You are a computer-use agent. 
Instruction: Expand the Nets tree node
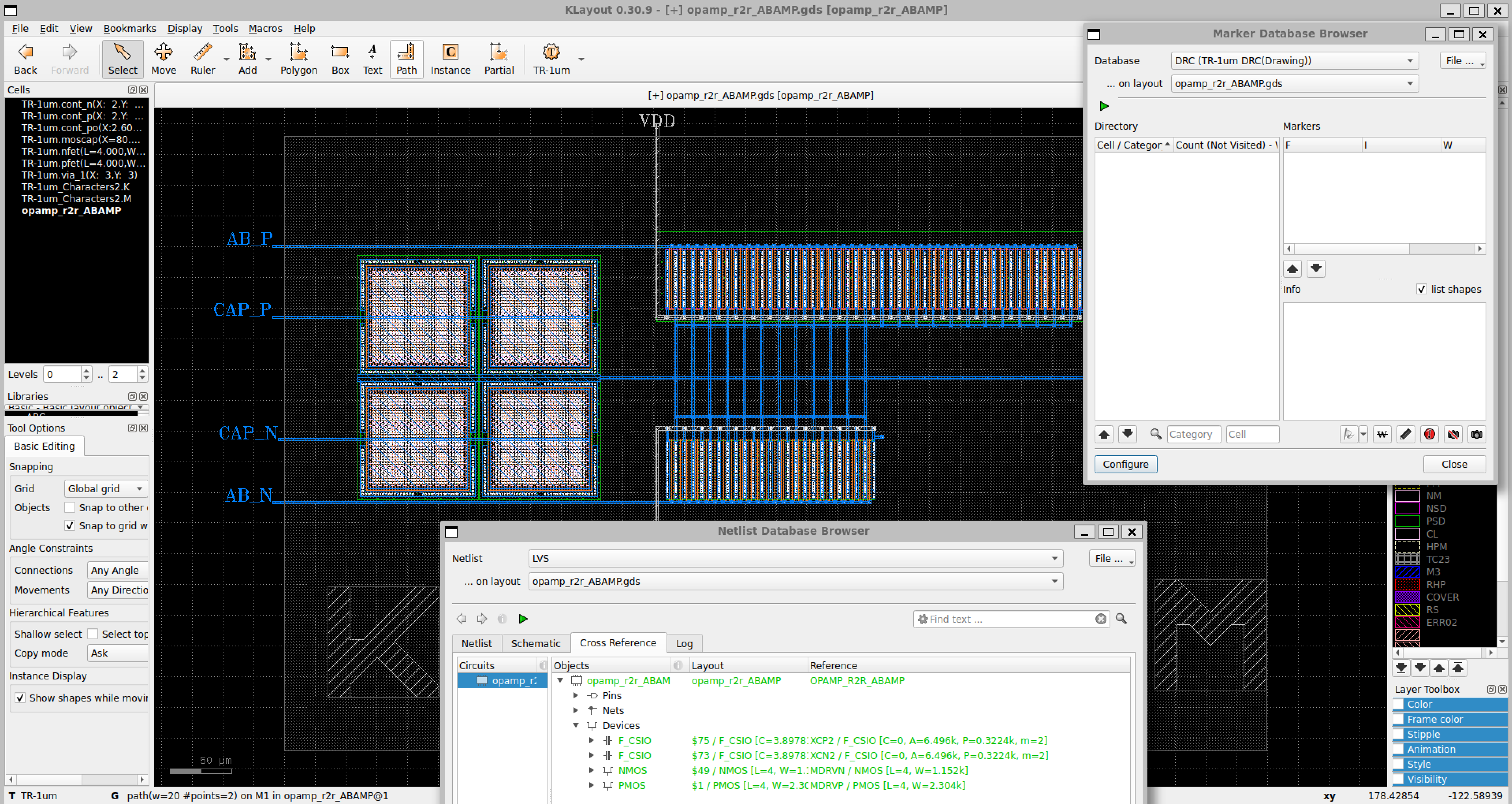coord(576,710)
